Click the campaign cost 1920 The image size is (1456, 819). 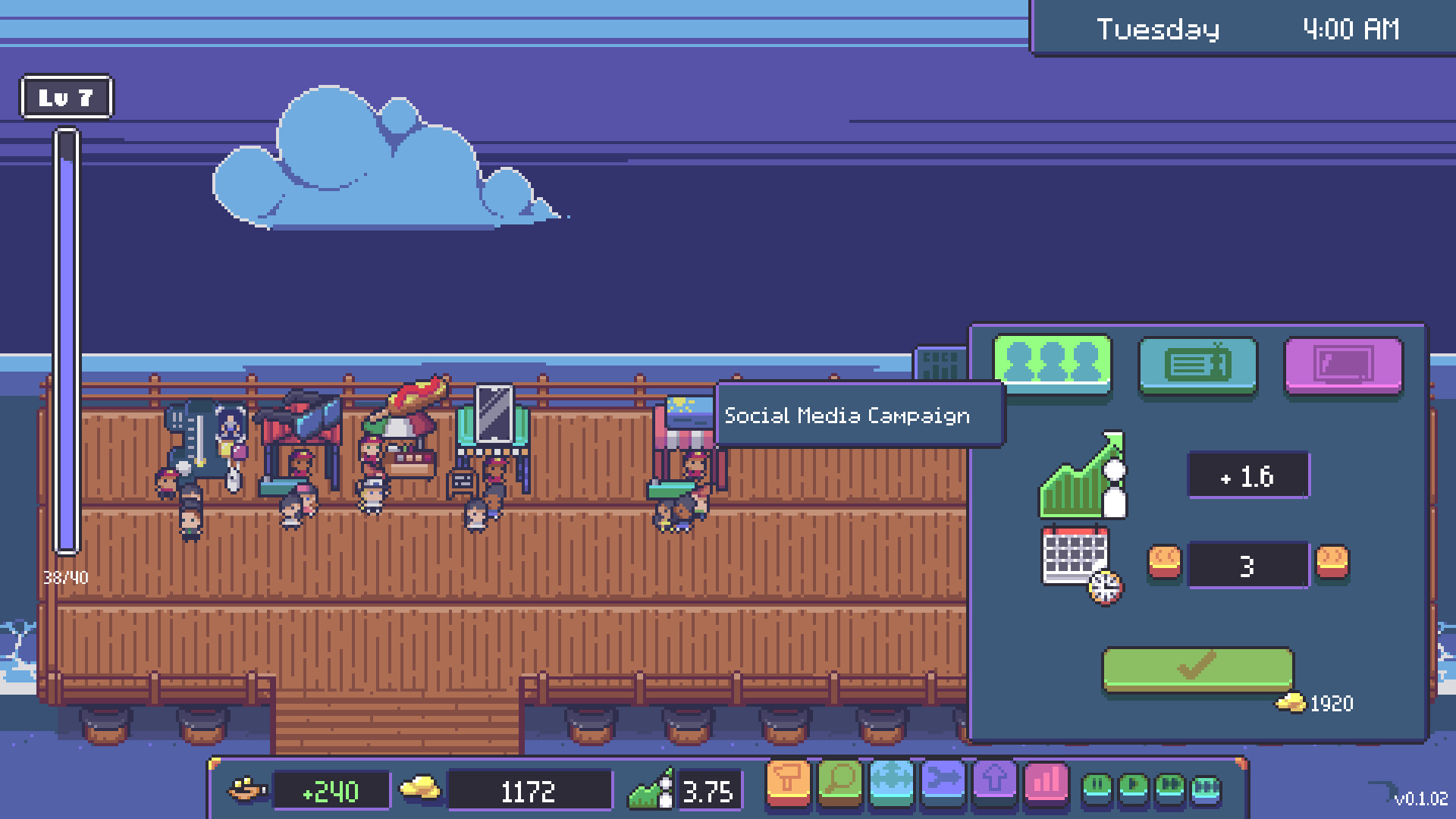1331,704
